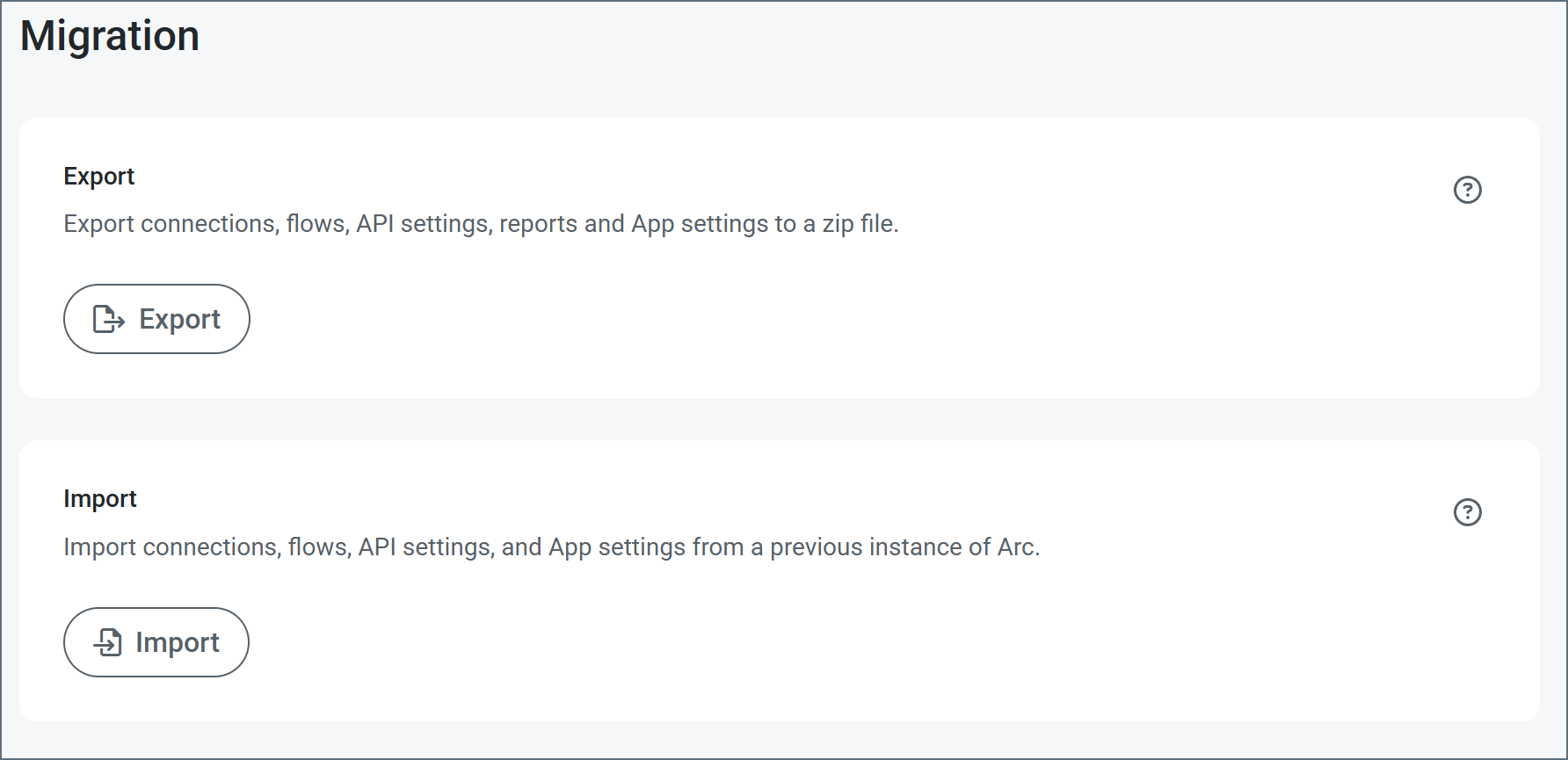1568x760 pixels.
Task: Open help for the Export section
Action: (x=1467, y=190)
